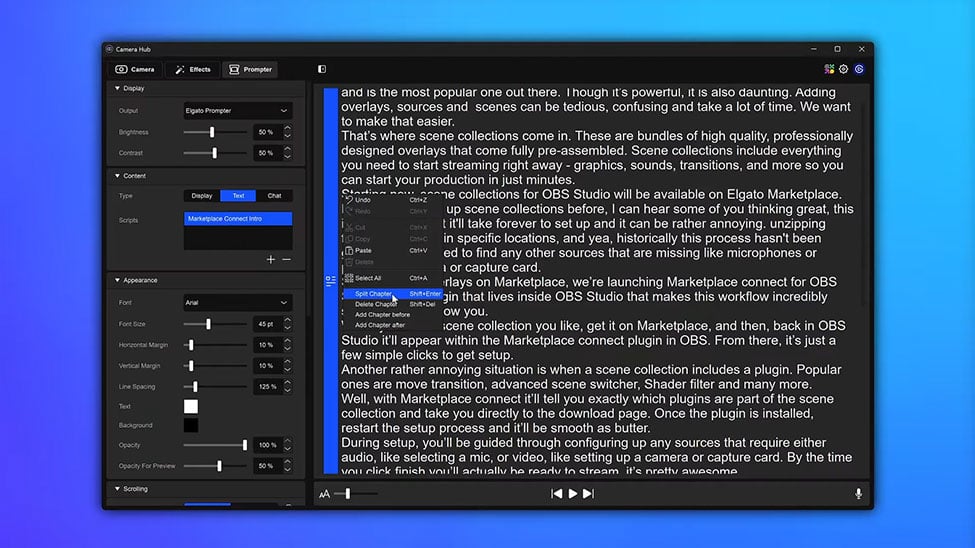Viewport: 975px width, 548px height.
Task: Decrease Contrast with stepper down arrow
Action: click(287, 157)
